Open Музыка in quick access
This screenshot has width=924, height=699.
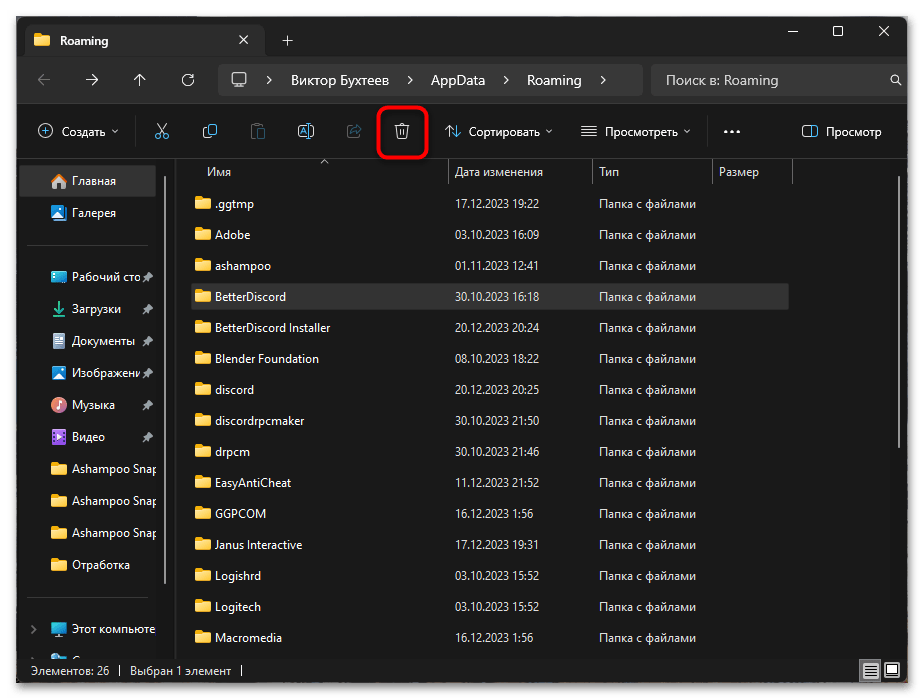pyautogui.click(x=82, y=405)
